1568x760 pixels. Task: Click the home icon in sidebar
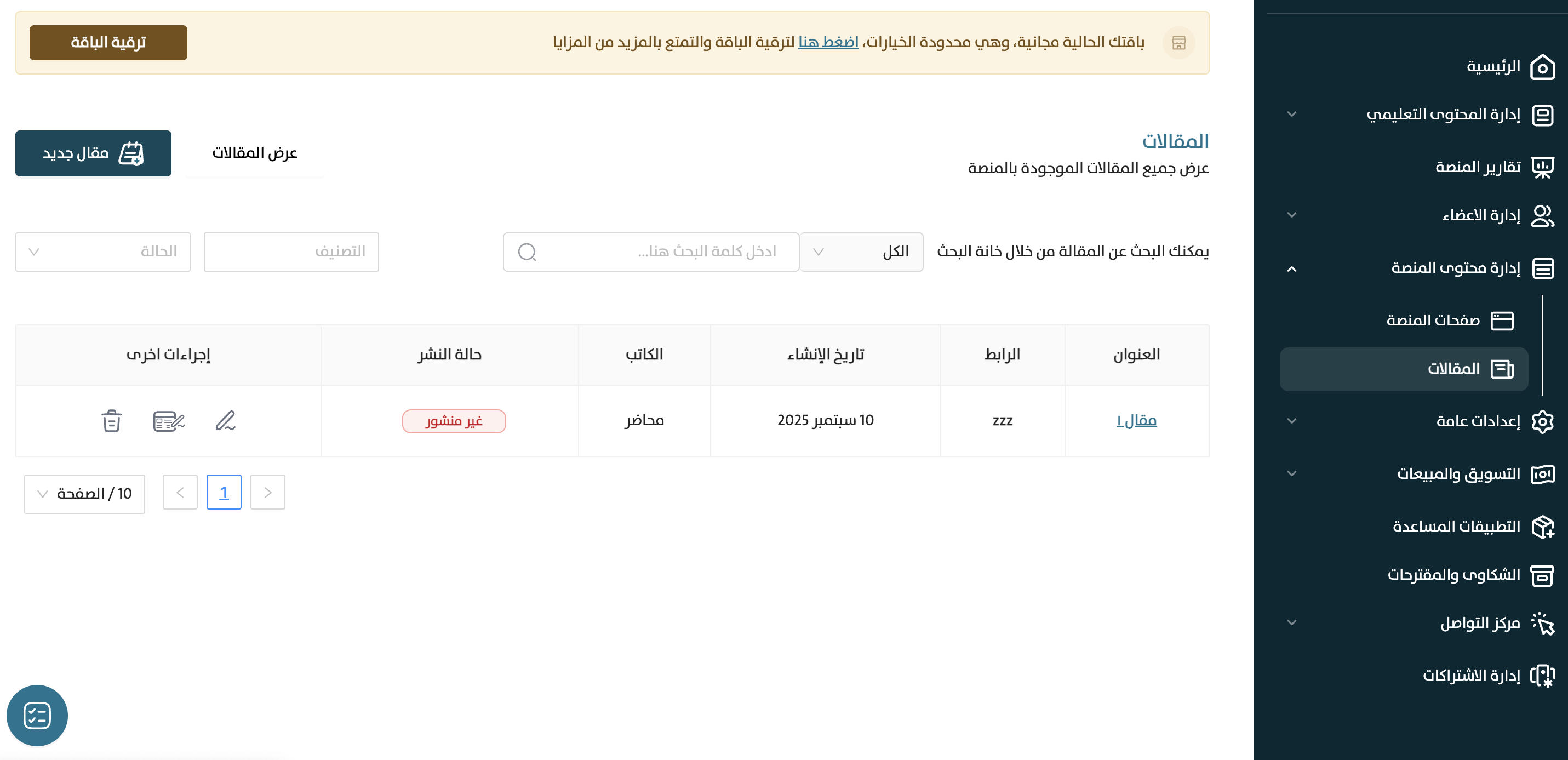[1542, 66]
